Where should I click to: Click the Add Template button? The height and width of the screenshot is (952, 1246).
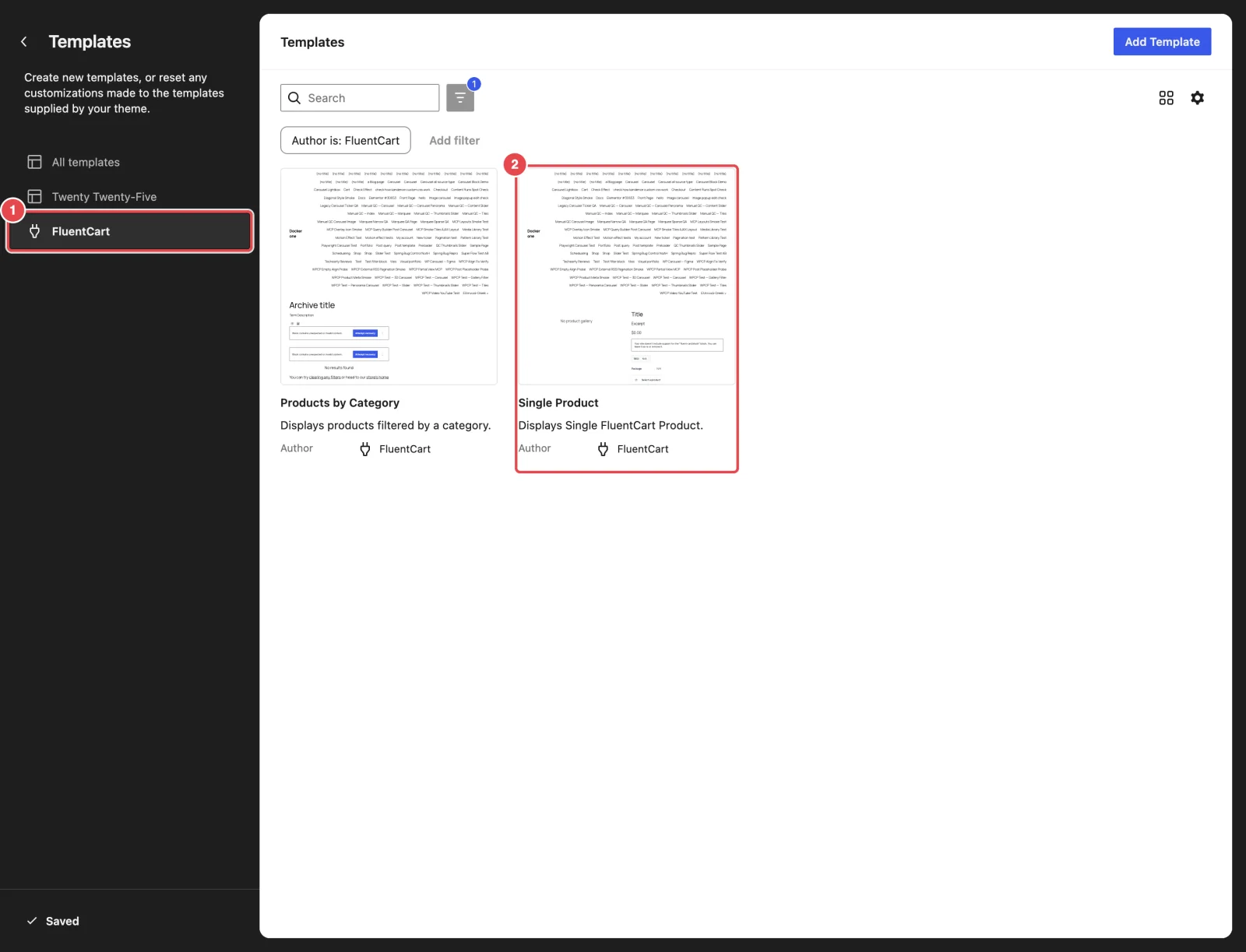[1162, 42]
